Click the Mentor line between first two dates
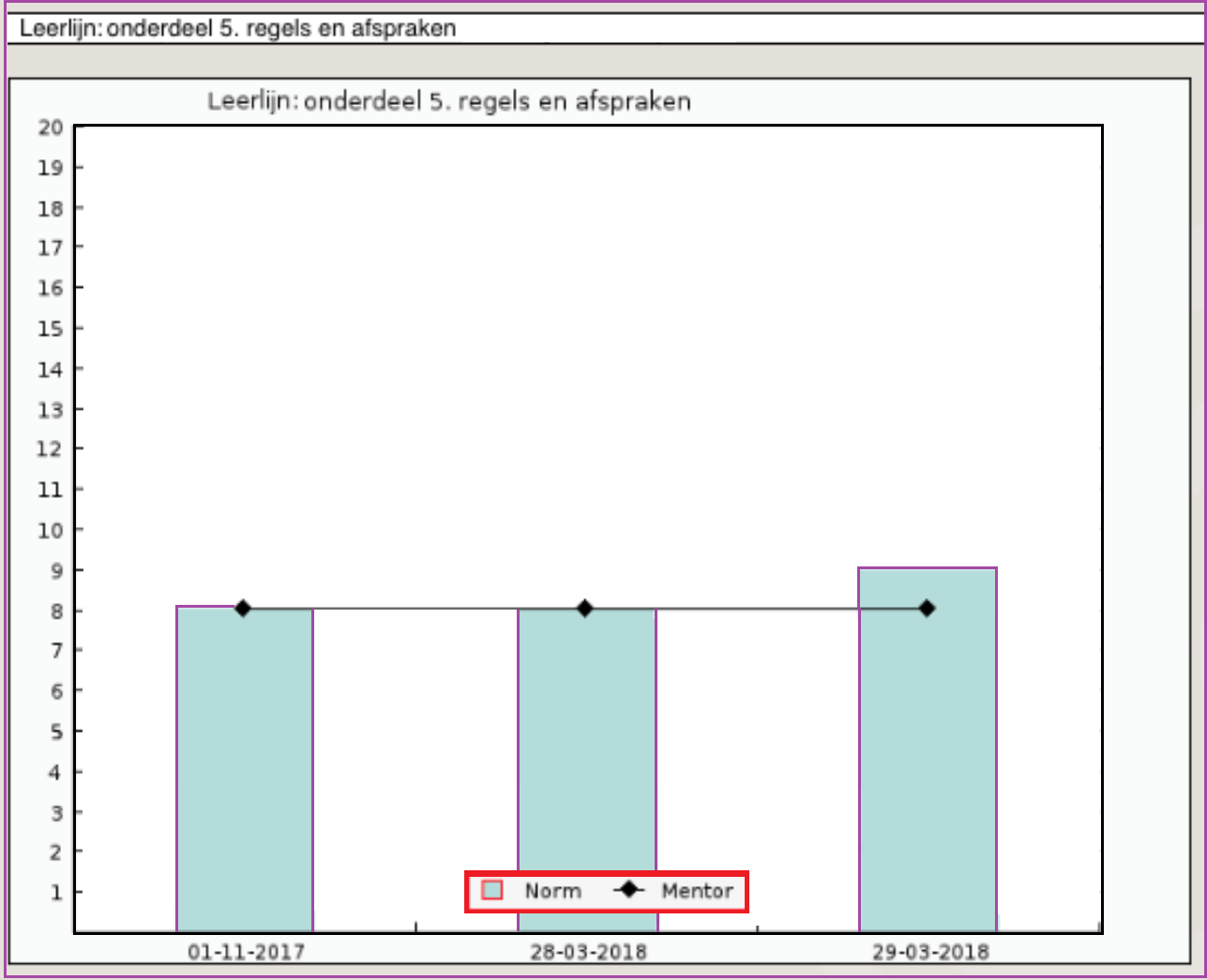 413,609
